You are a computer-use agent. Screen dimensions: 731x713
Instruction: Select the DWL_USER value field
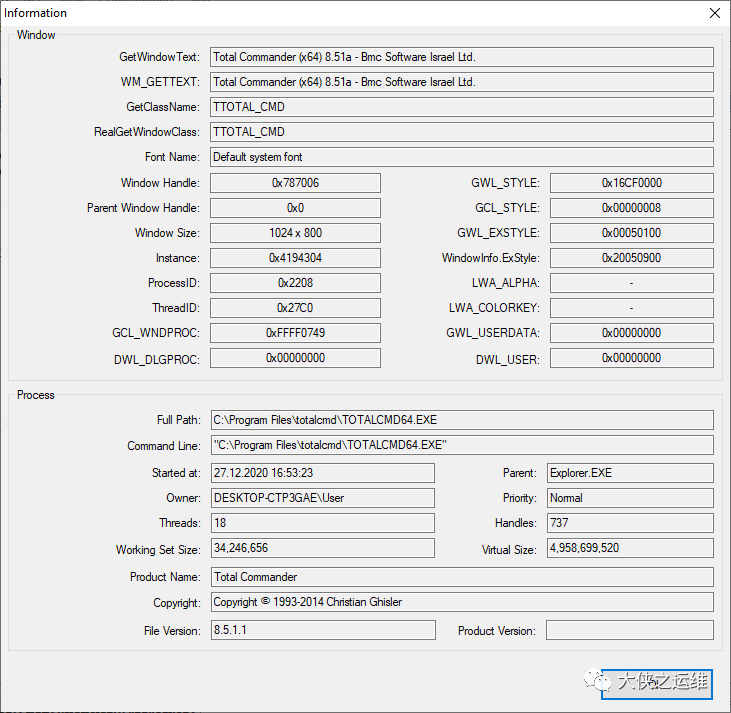coord(632,358)
